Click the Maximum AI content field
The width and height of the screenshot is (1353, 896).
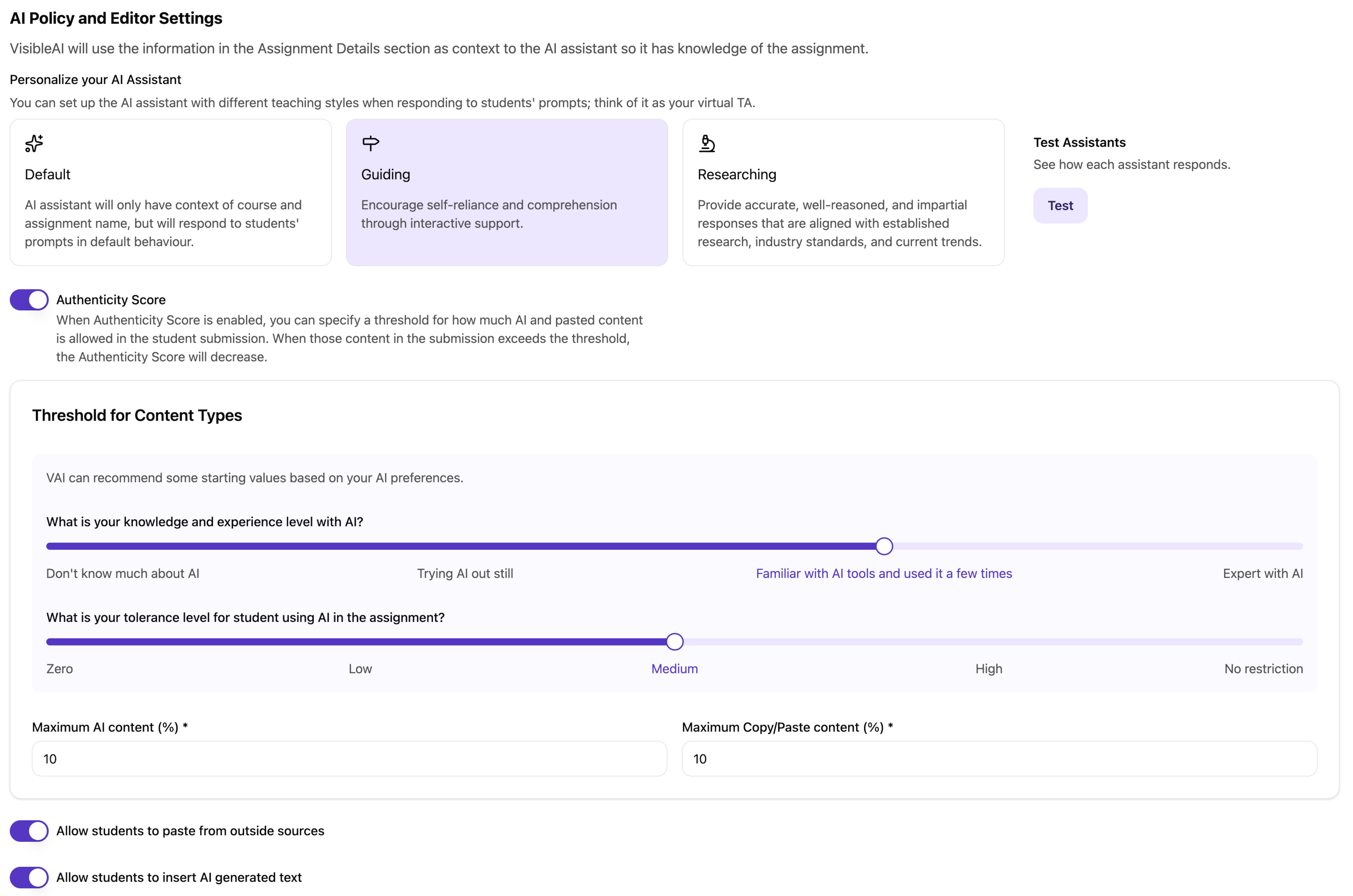click(349, 759)
